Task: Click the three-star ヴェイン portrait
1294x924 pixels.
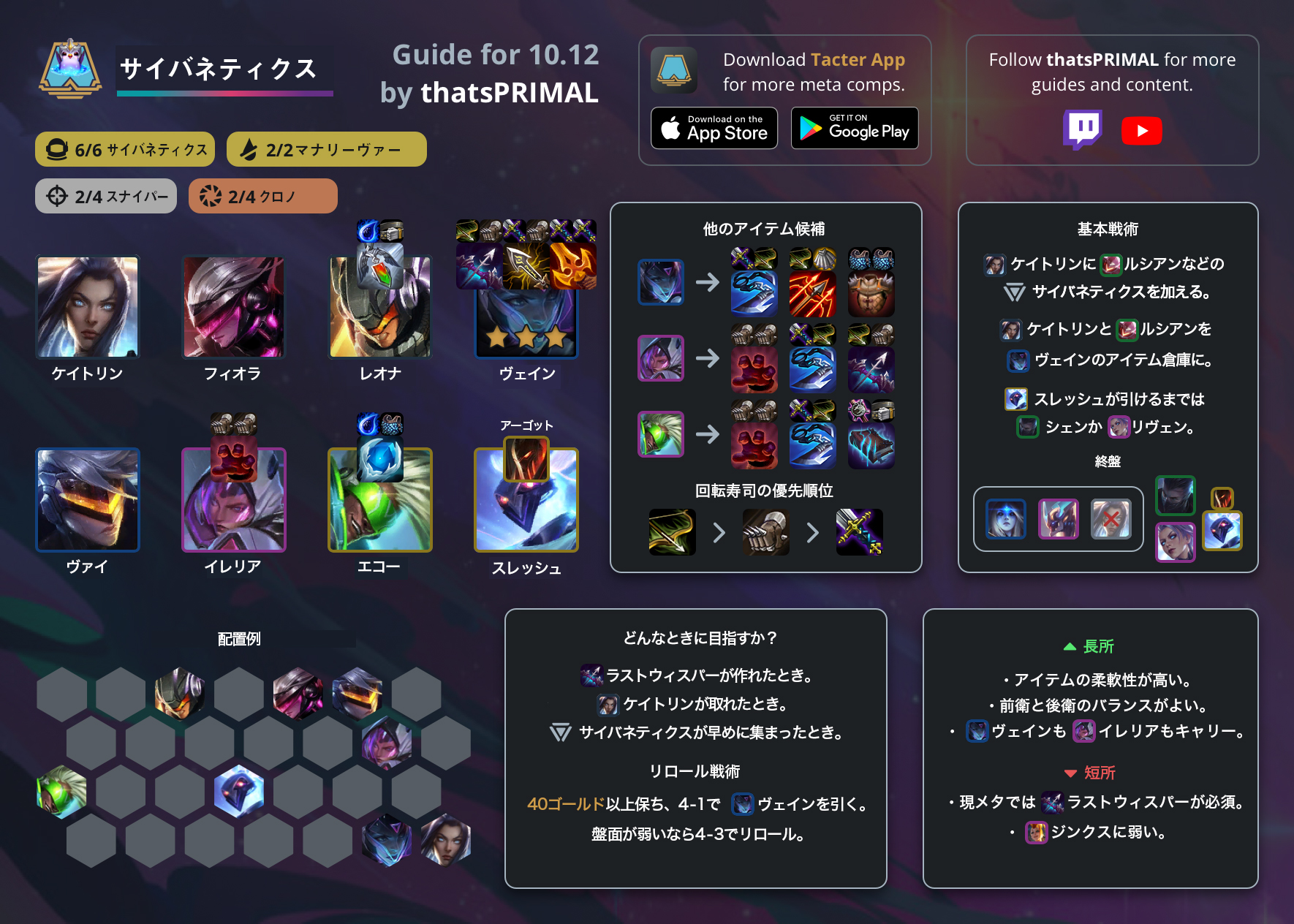Action: (x=526, y=322)
